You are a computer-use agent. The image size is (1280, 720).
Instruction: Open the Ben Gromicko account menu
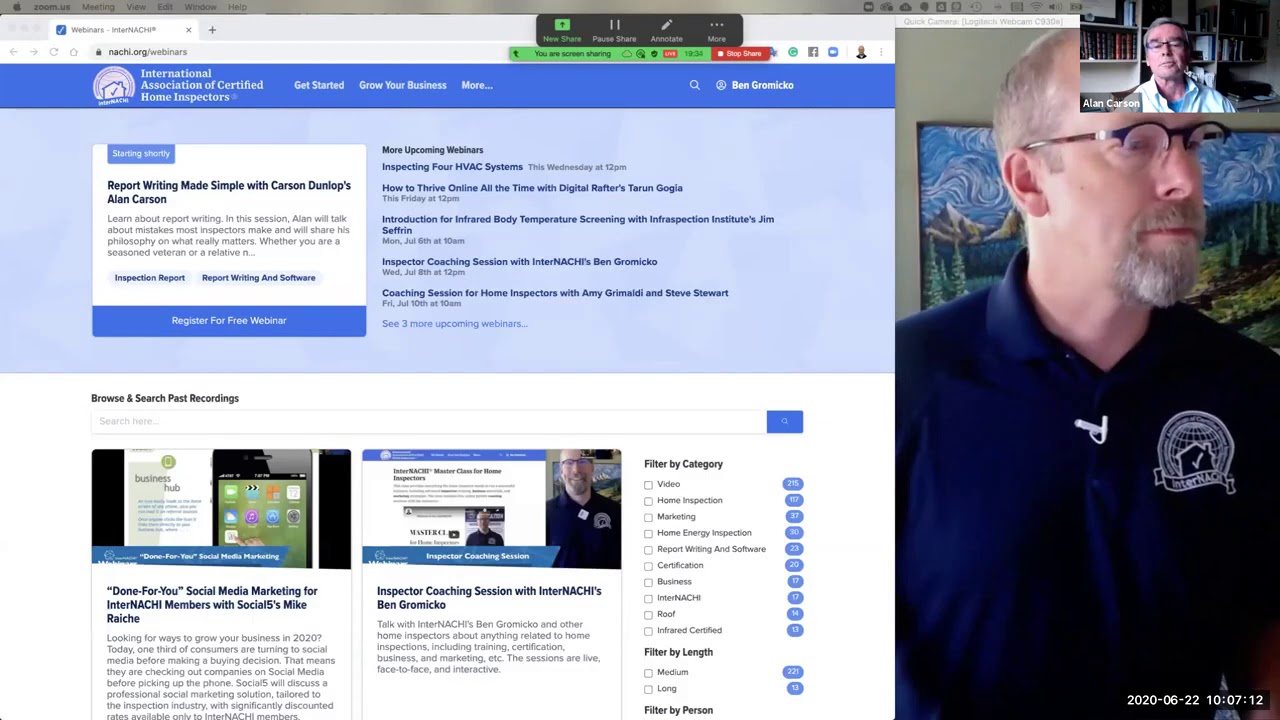pyautogui.click(x=755, y=85)
